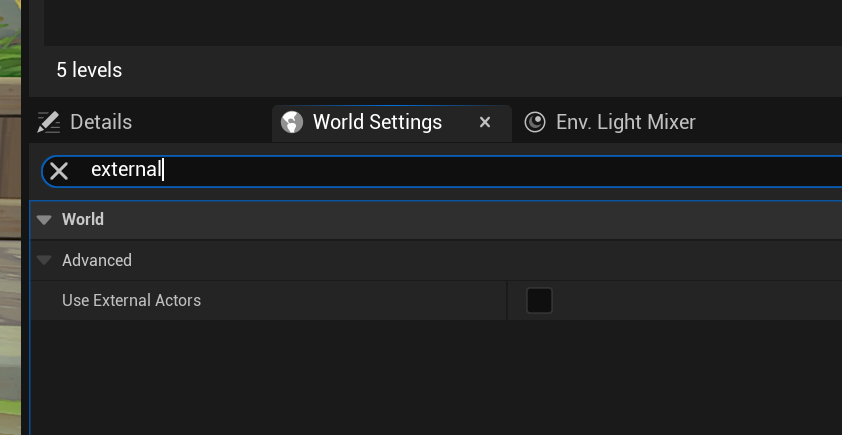This screenshot has width=842, height=435.
Task: Enable the Use External Actors checkbox
Action: point(539,300)
